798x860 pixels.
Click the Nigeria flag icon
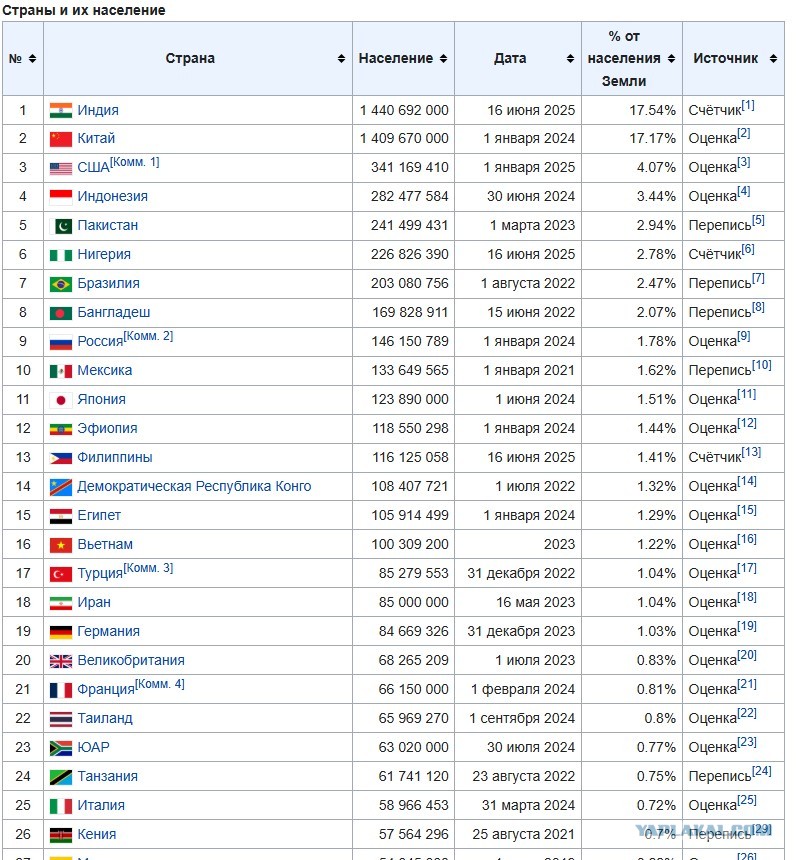60,255
